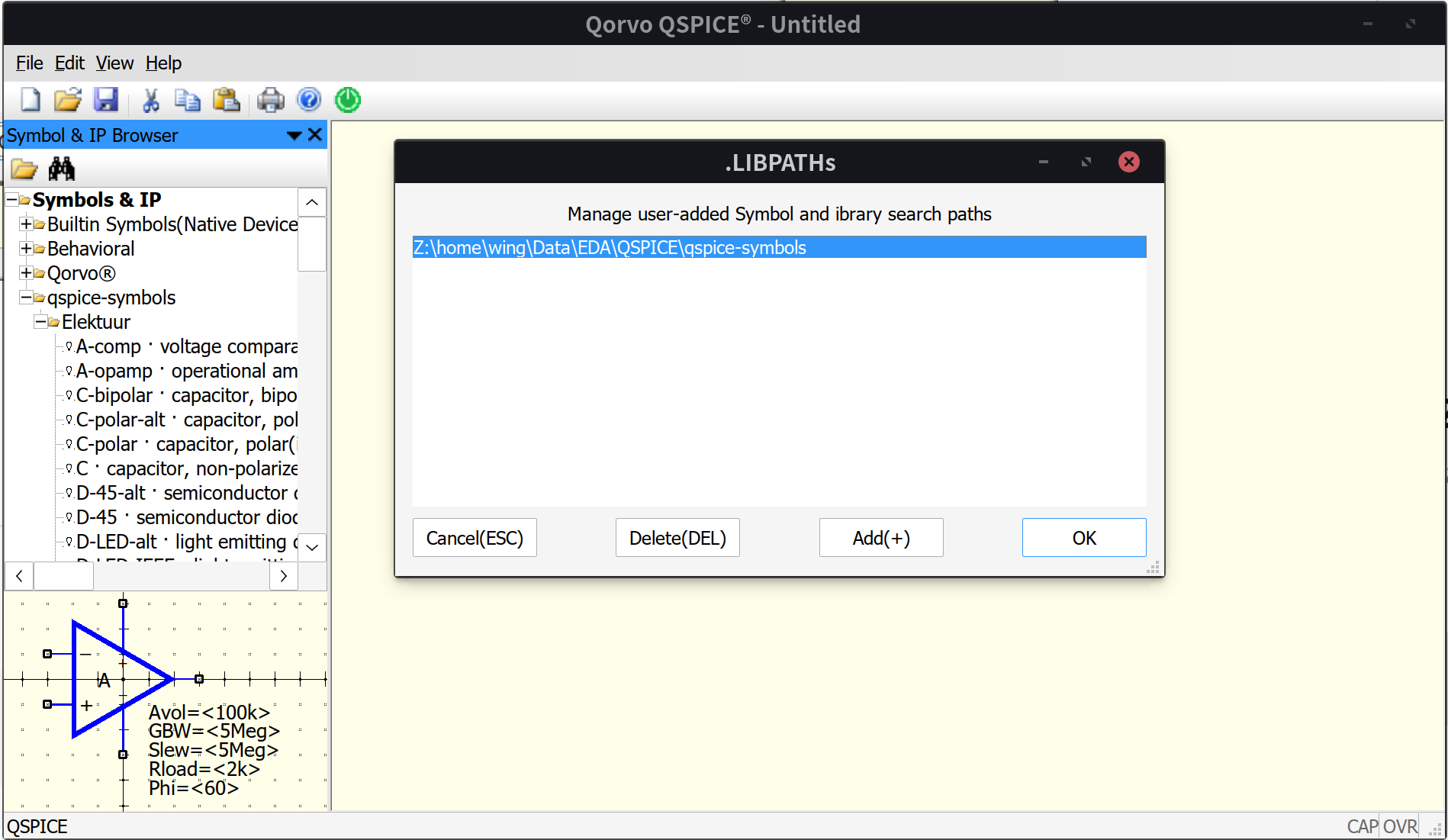This screenshot has height=840, width=1448.
Task: Click the Rload=<2k> parameter text
Action: pos(204,769)
